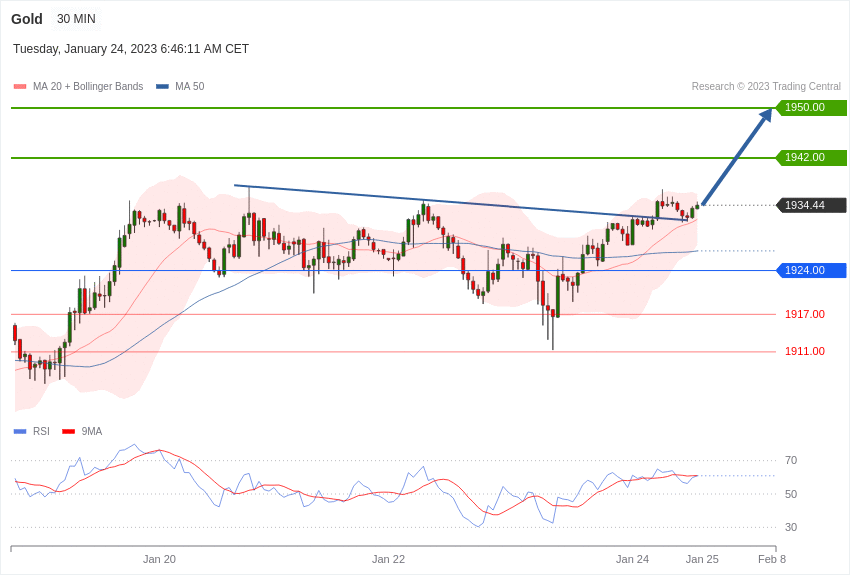Click the RSI 50 axis value
The height and width of the screenshot is (576, 850).
click(x=791, y=494)
